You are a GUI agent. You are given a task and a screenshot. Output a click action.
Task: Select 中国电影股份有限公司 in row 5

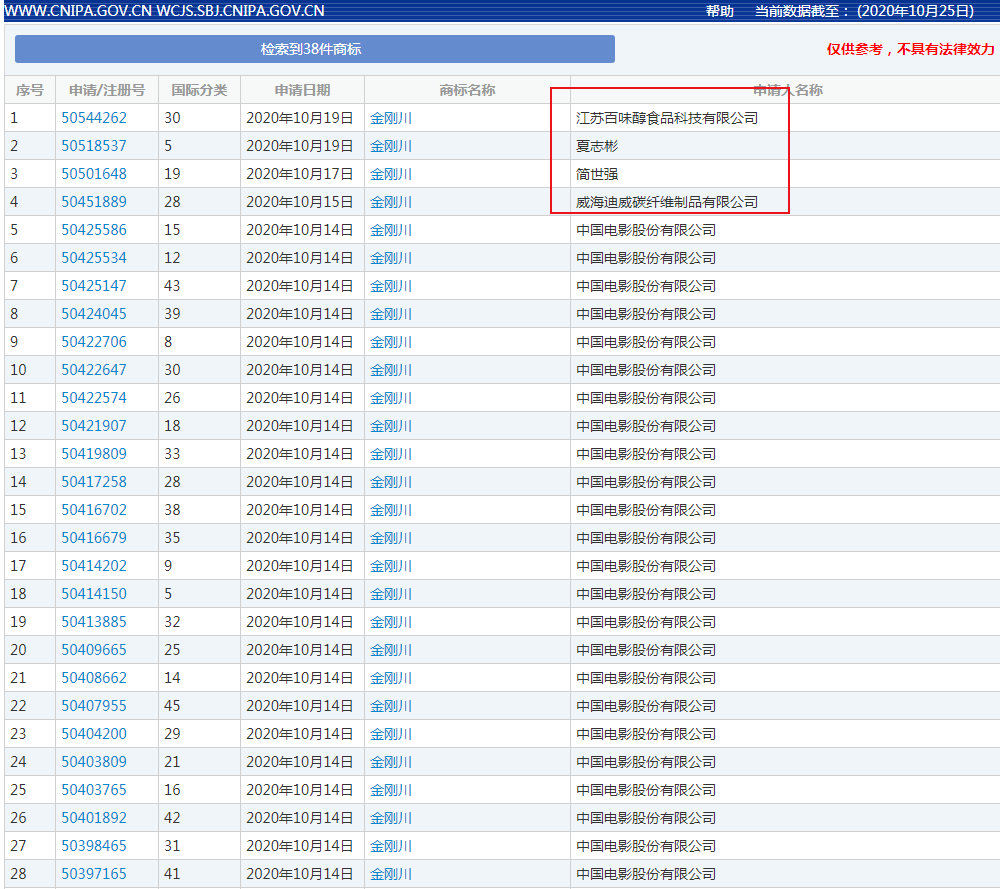point(646,230)
